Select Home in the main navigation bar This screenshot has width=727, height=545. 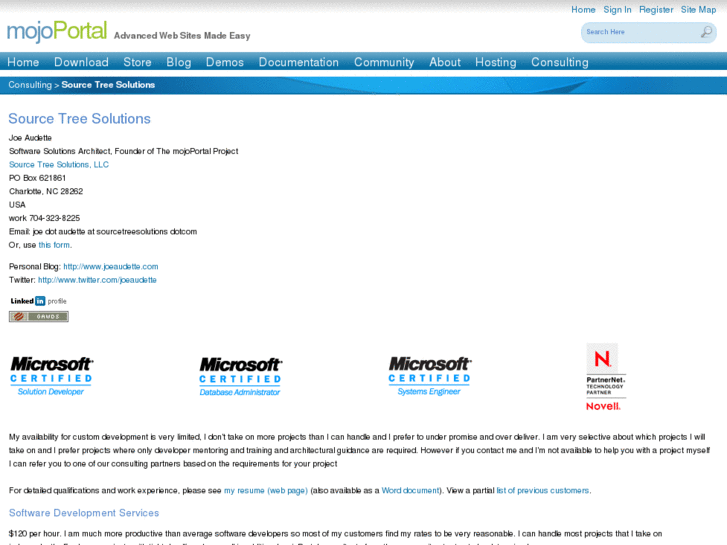pyautogui.click(x=23, y=62)
